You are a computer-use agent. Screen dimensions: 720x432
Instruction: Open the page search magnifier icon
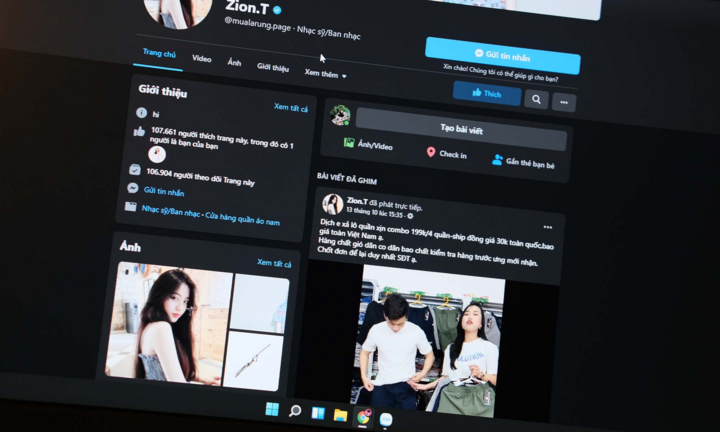[536, 99]
